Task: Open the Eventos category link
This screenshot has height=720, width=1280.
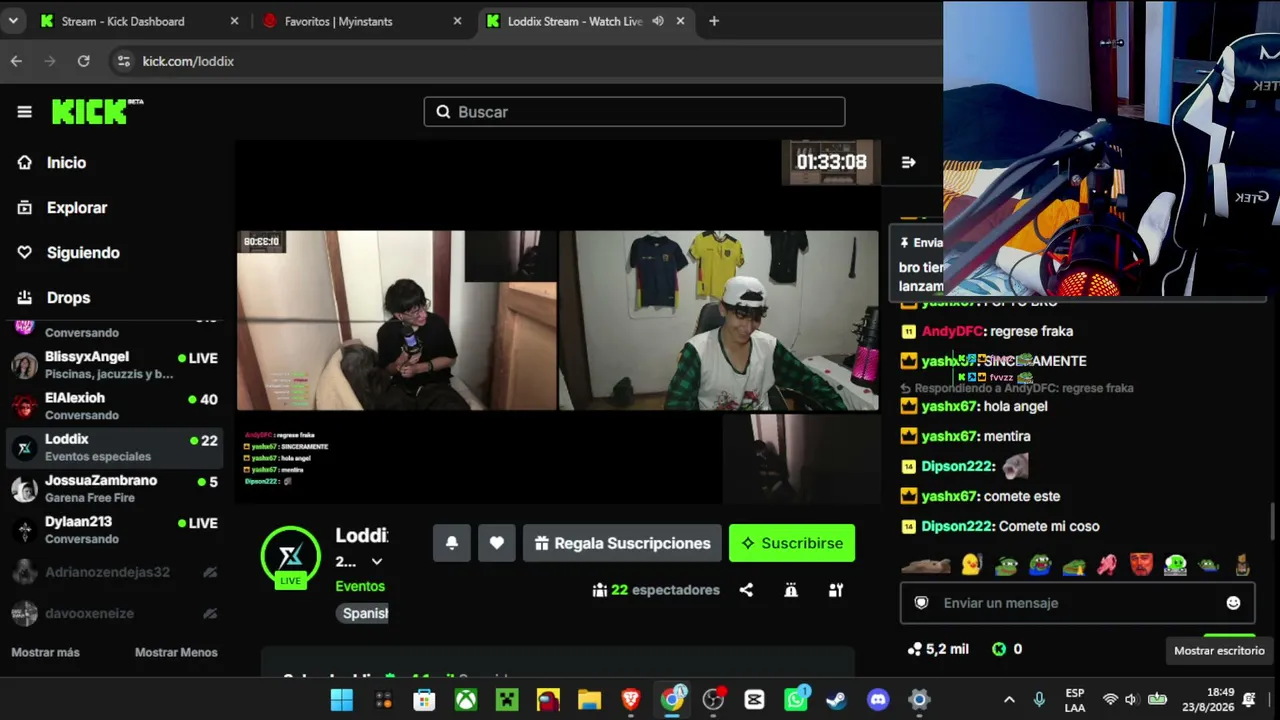Action: [x=360, y=586]
